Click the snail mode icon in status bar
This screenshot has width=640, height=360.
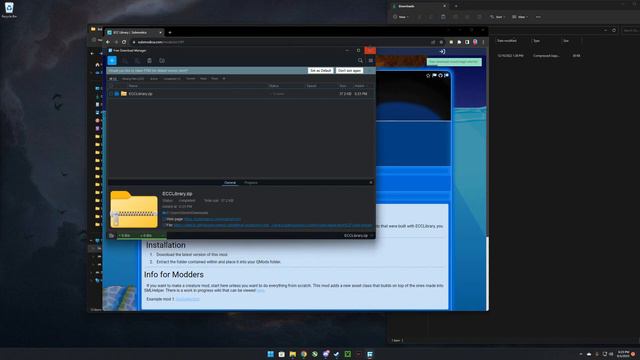111,236
